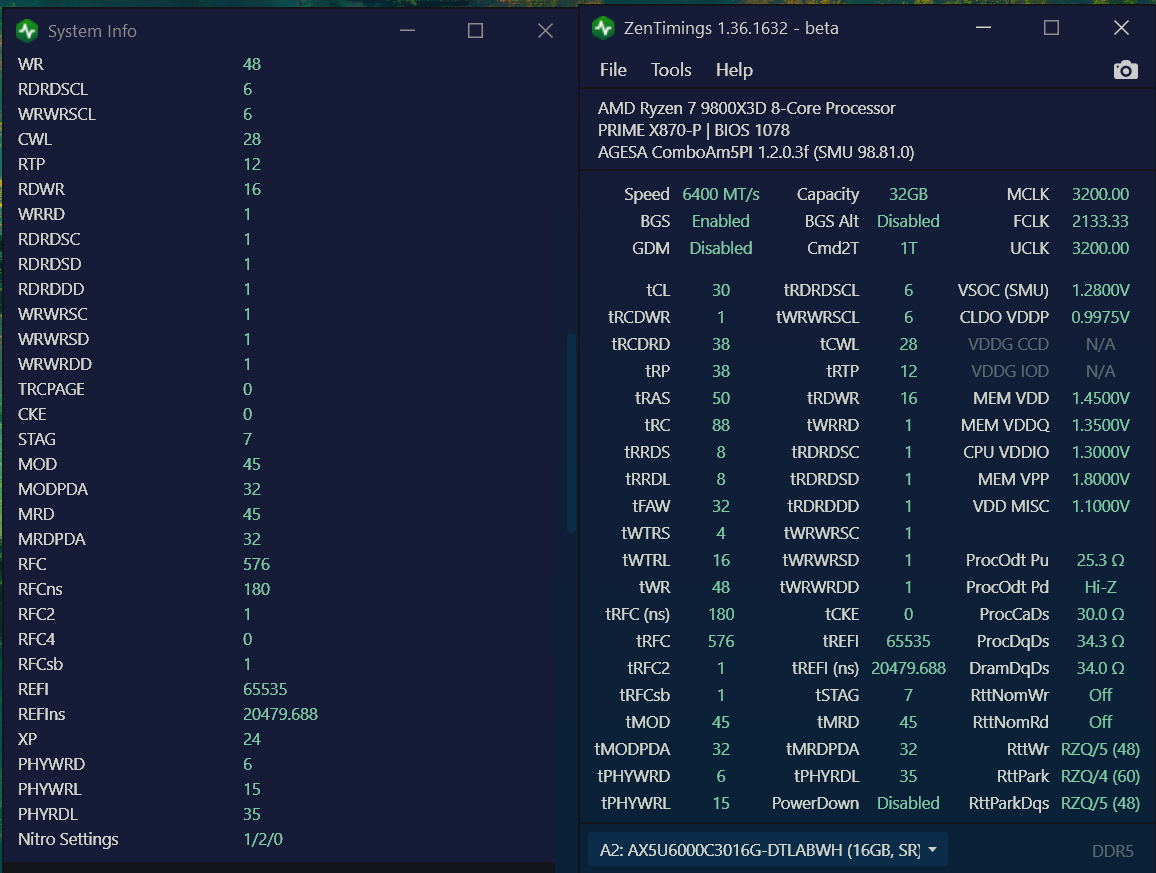Click the ZenTimings app logo icon
1156x873 pixels.
point(603,28)
